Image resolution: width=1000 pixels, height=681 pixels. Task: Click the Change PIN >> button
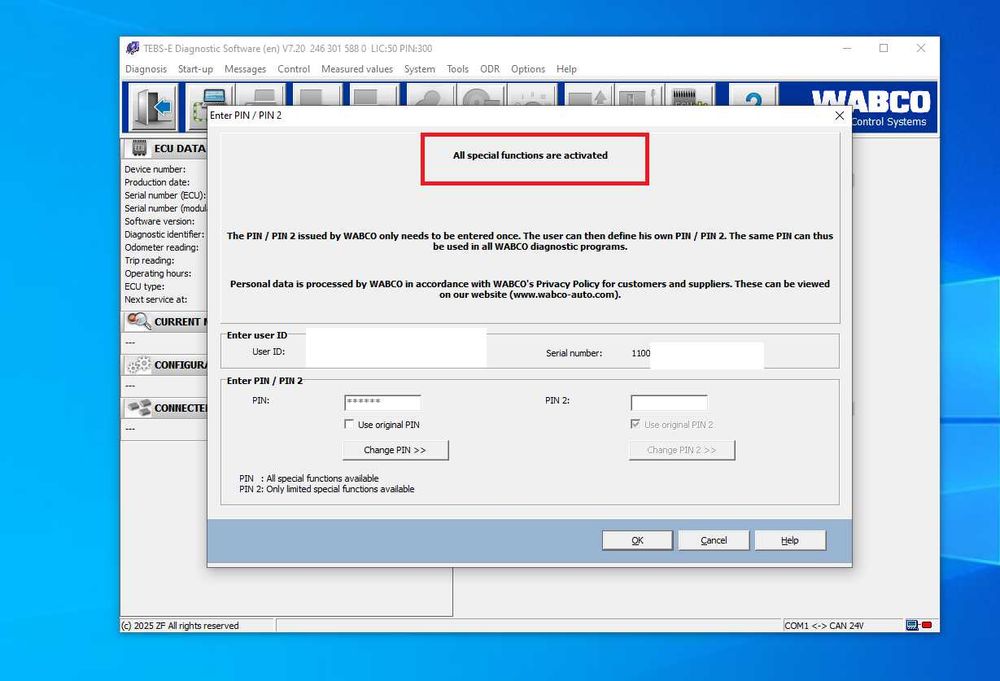pyautogui.click(x=395, y=450)
